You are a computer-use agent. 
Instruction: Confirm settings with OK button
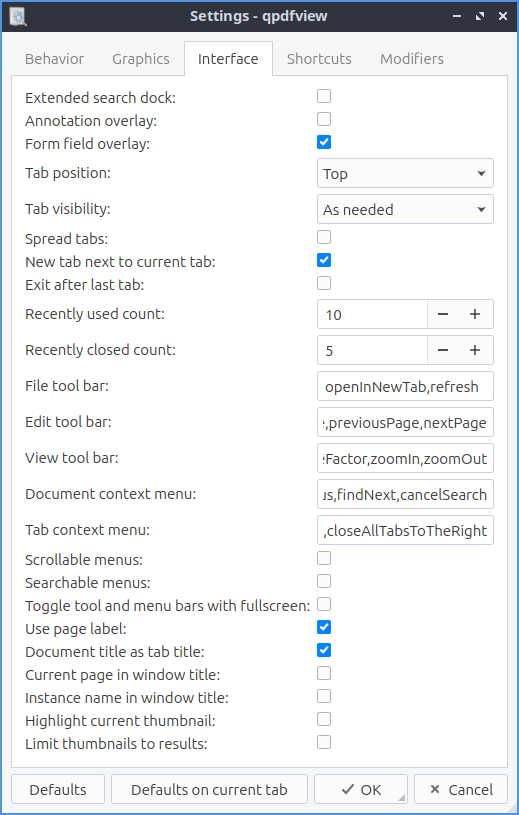pos(361,789)
